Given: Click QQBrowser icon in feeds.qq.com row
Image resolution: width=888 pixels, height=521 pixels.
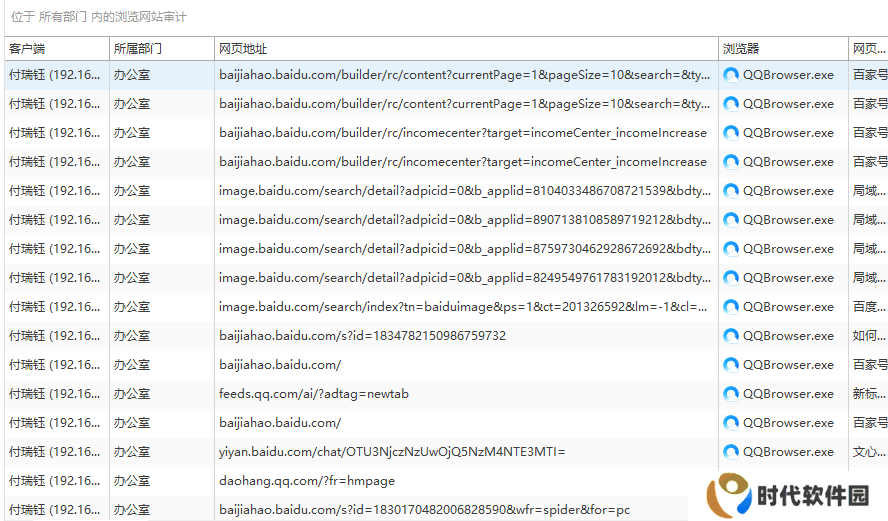Looking at the screenshot, I should click(731, 394).
